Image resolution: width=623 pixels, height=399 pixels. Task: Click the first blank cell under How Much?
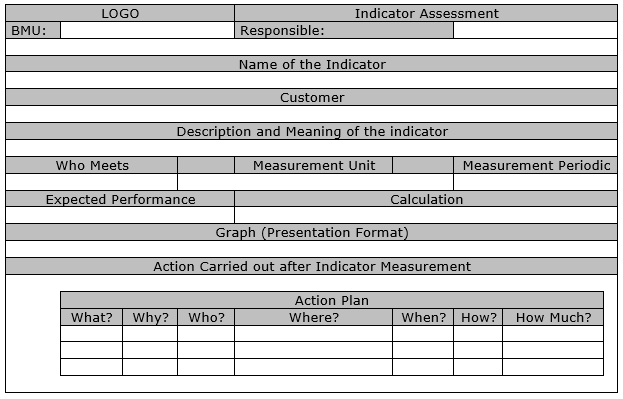553,333
